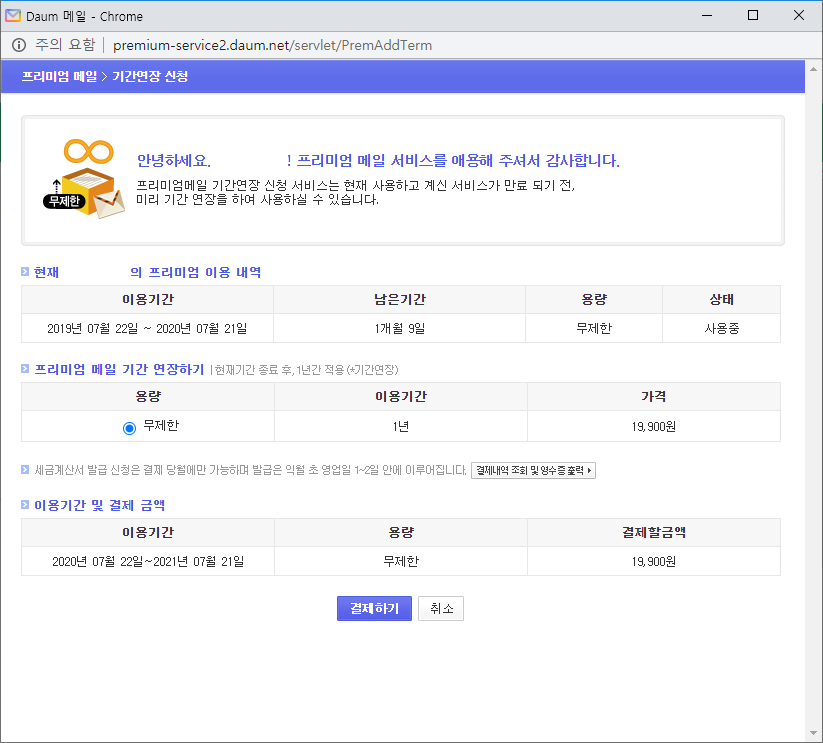The height and width of the screenshot is (743, 823).
Task: Click the 사용중 status cell
Action: pyautogui.click(x=722, y=328)
